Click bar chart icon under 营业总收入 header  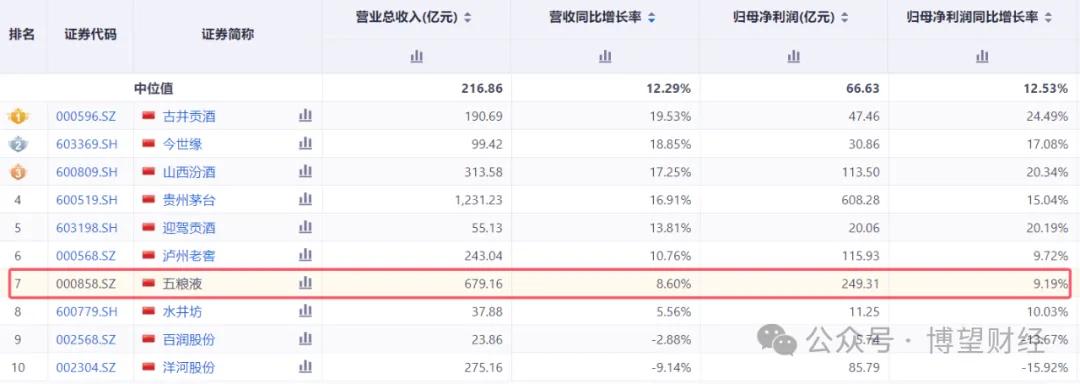point(416,56)
